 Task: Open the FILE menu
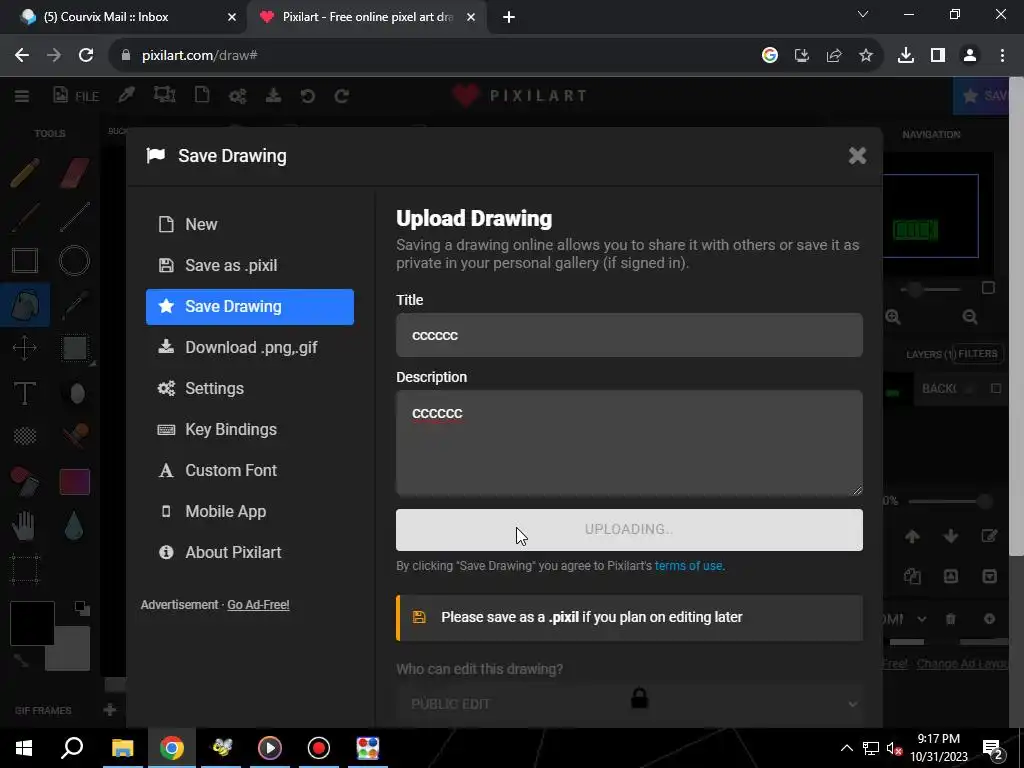(x=76, y=96)
